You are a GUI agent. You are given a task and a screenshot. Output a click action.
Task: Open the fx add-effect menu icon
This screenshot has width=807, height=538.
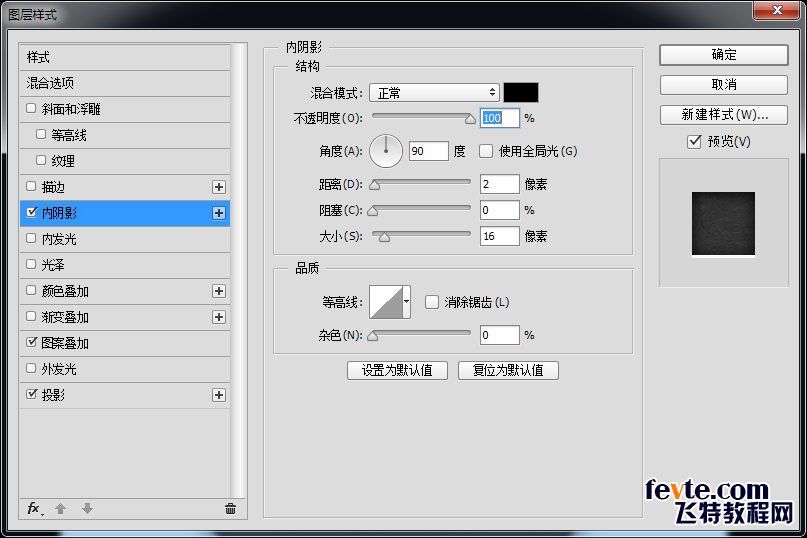click(34, 509)
